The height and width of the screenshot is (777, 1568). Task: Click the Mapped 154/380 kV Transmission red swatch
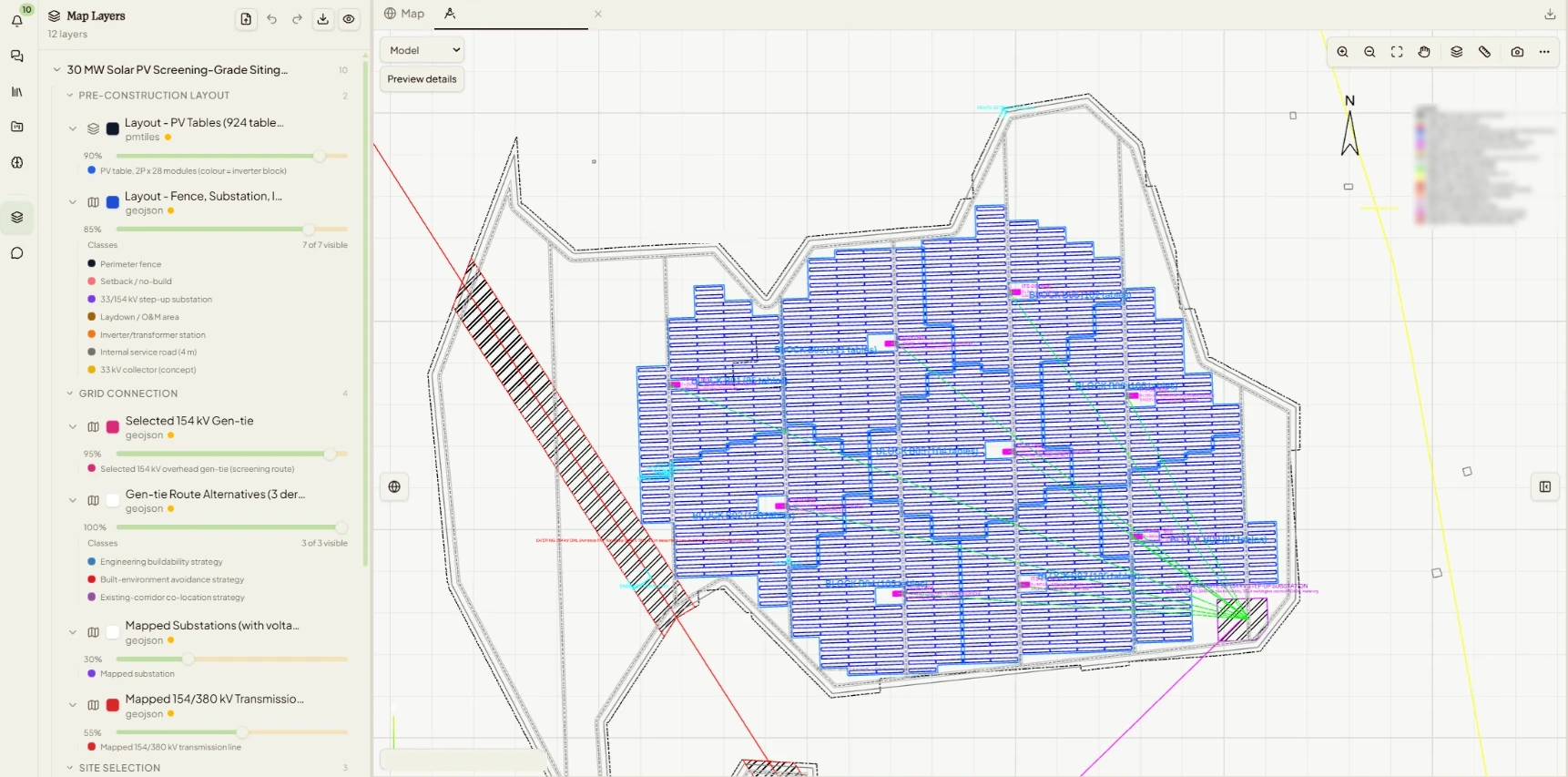pos(113,705)
